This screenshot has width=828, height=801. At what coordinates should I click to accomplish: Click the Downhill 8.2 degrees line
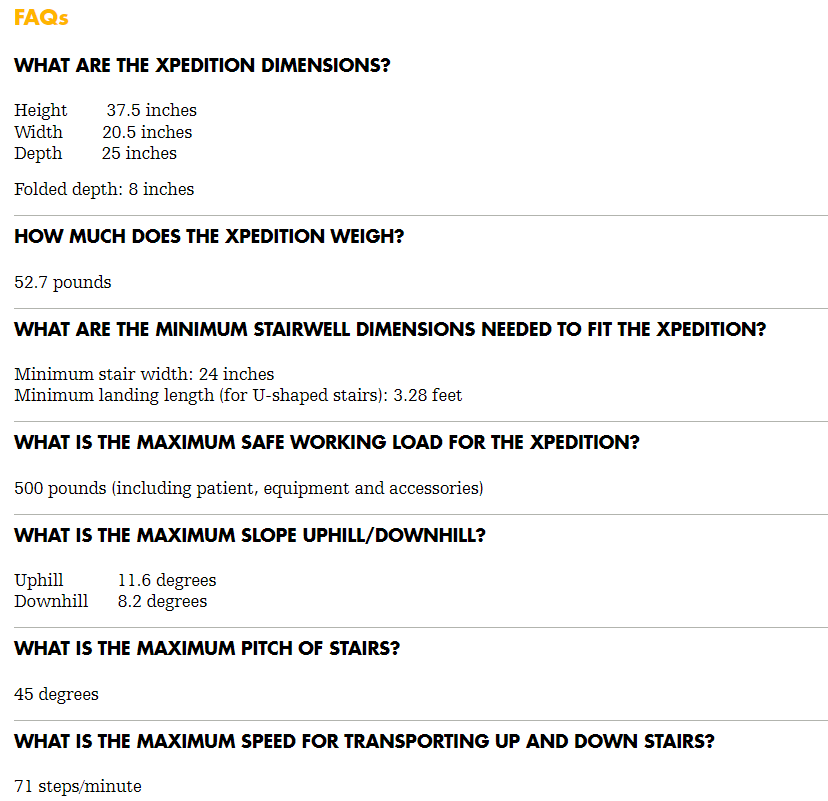pos(111,602)
